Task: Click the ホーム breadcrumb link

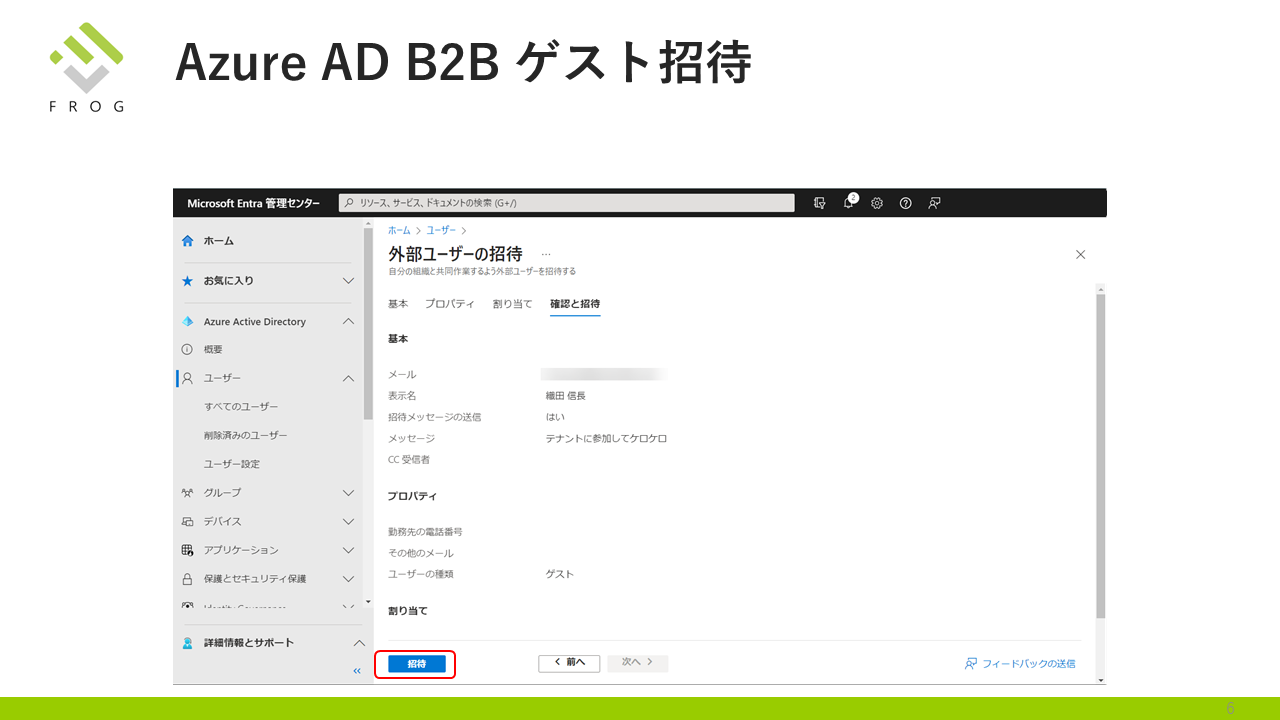Action: pos(399,231)
